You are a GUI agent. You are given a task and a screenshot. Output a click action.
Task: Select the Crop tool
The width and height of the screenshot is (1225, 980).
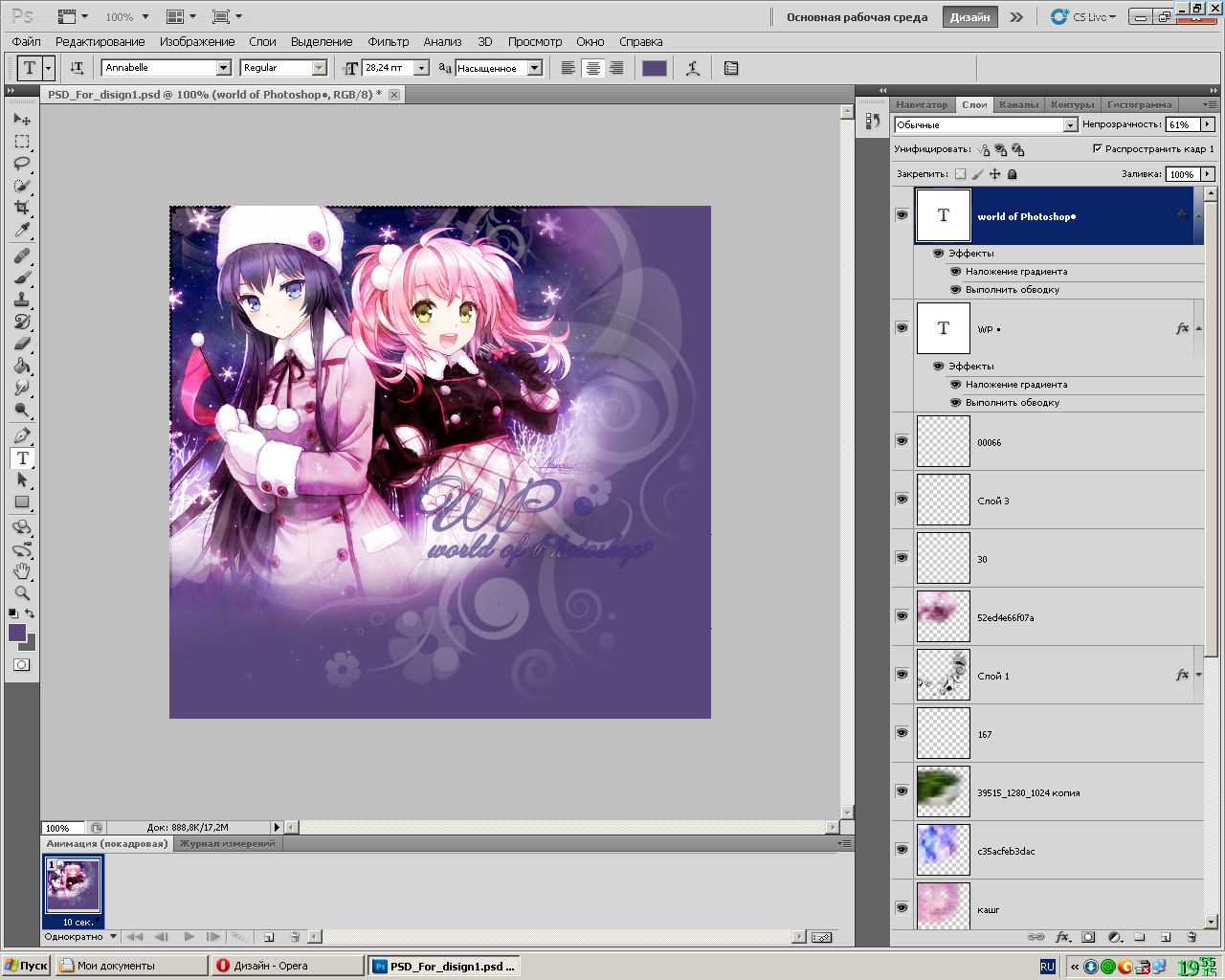point(22,207)
